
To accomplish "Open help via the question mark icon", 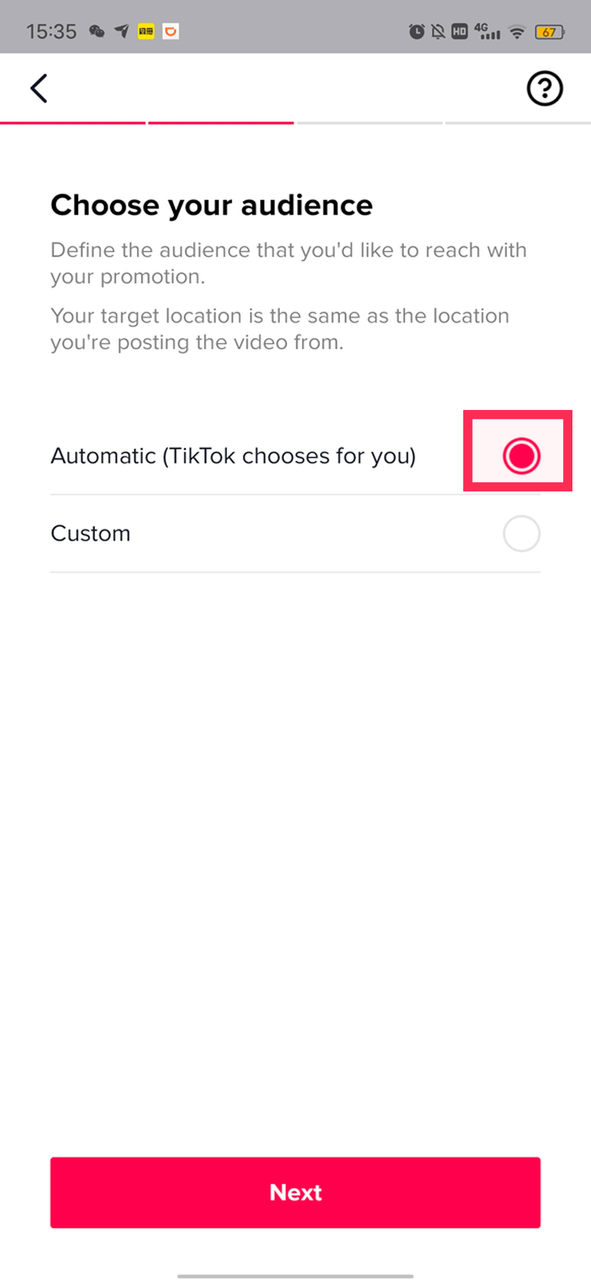I will point(545,89).
